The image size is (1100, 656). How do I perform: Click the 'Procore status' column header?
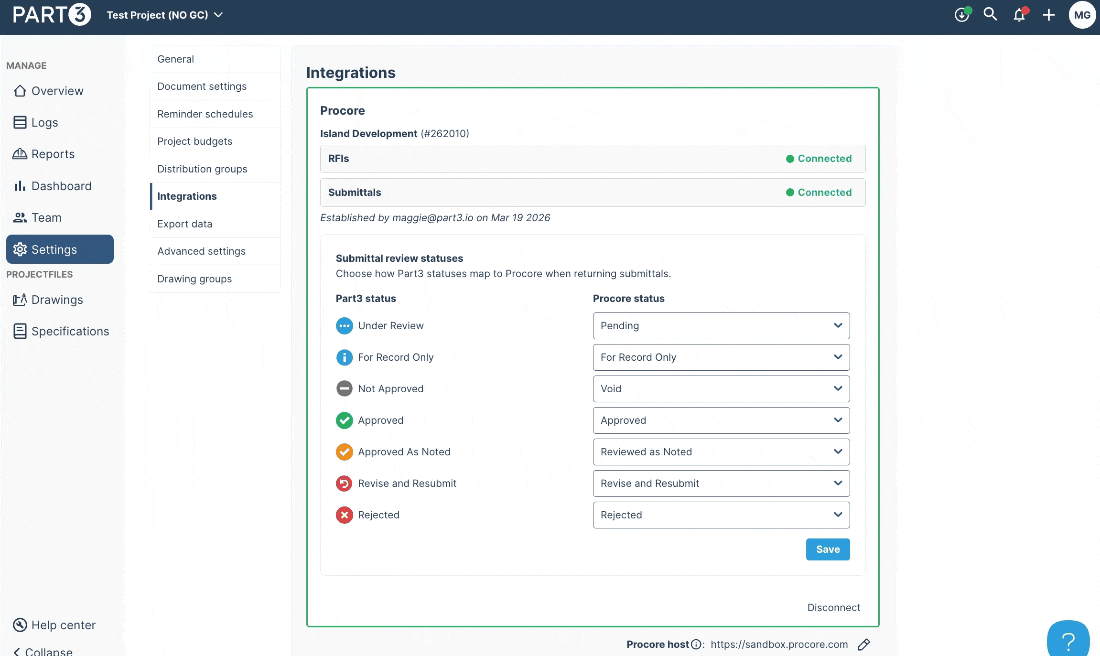629,298
